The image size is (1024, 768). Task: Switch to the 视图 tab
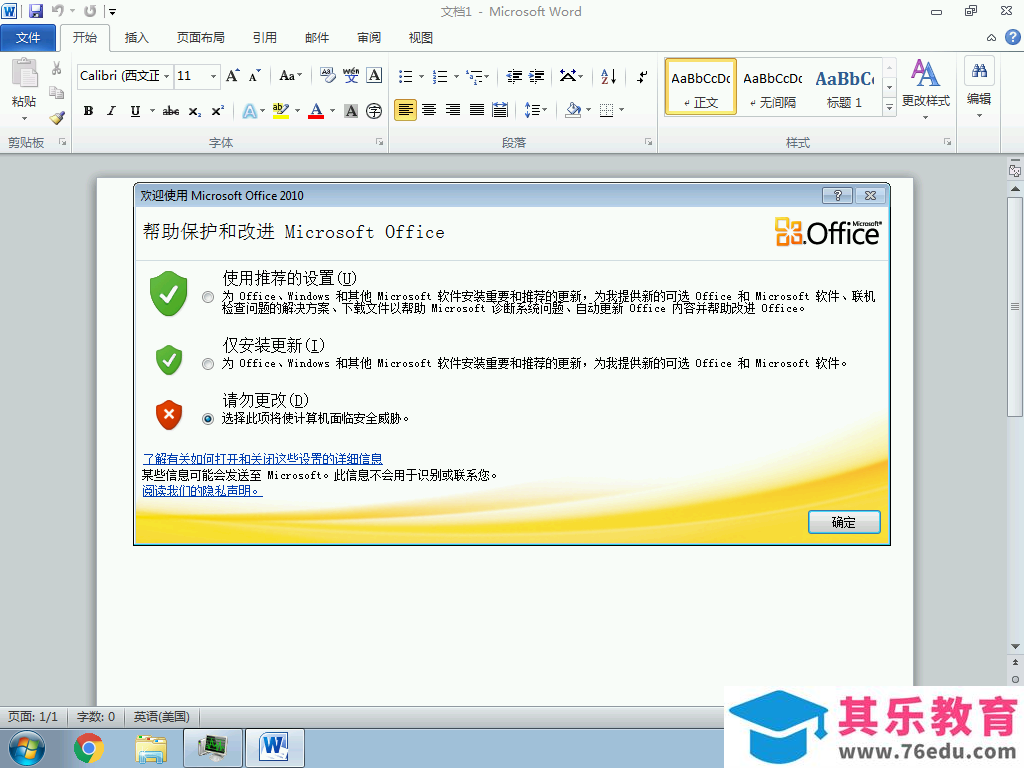point(421,38)
